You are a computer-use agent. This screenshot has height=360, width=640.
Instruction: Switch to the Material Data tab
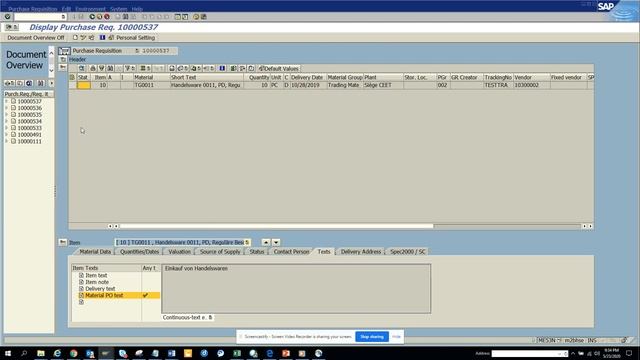point(95,252)
